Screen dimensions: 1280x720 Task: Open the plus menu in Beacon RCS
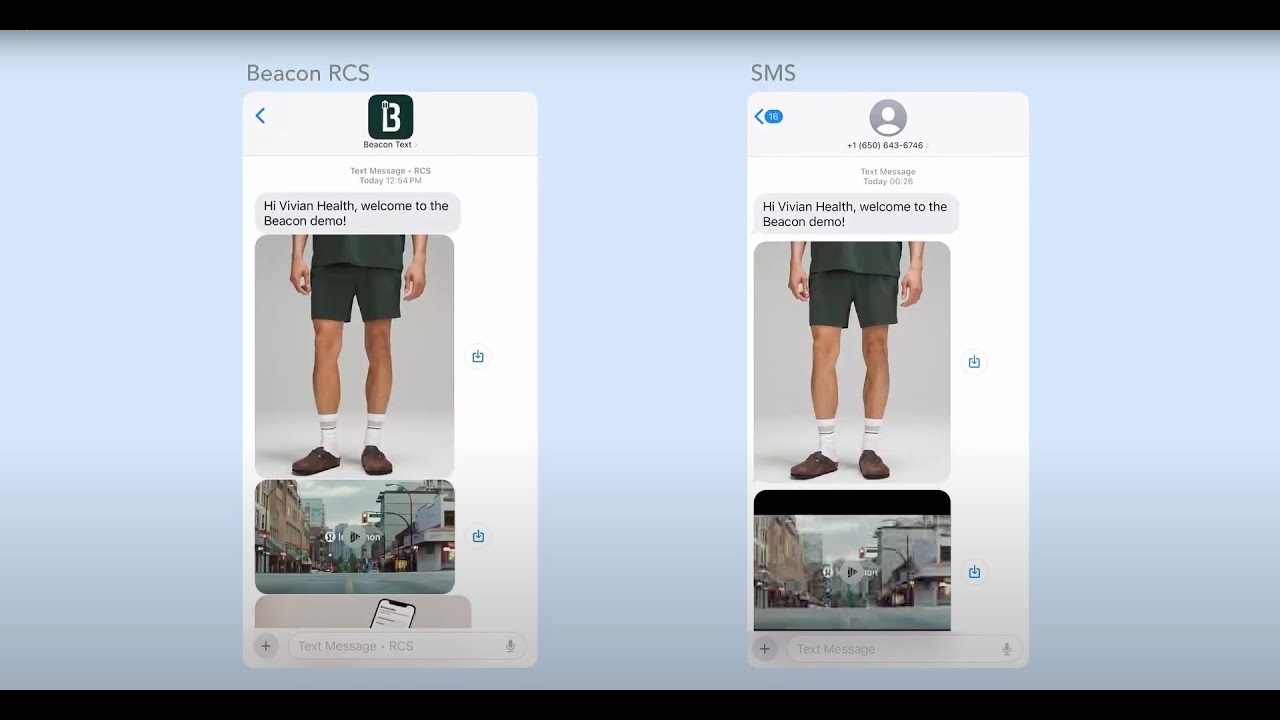click(x=266, y=646)
